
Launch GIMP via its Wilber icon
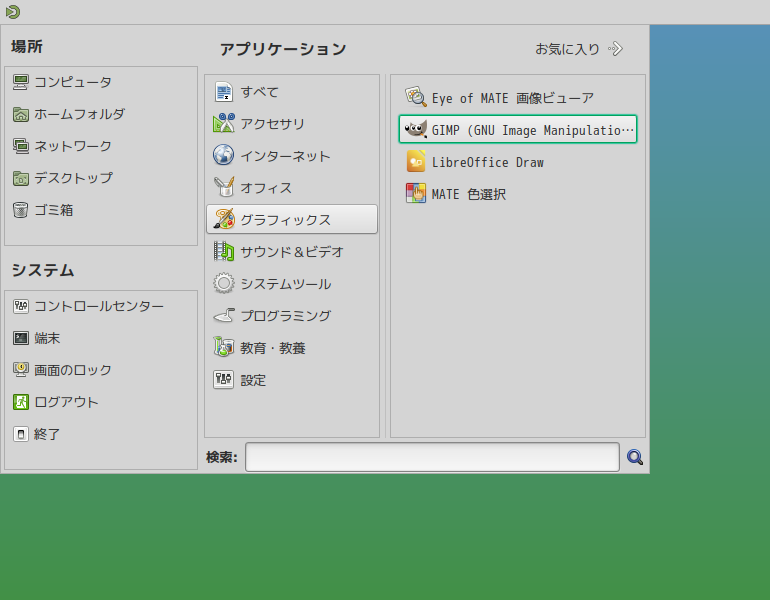pos(415,129)
